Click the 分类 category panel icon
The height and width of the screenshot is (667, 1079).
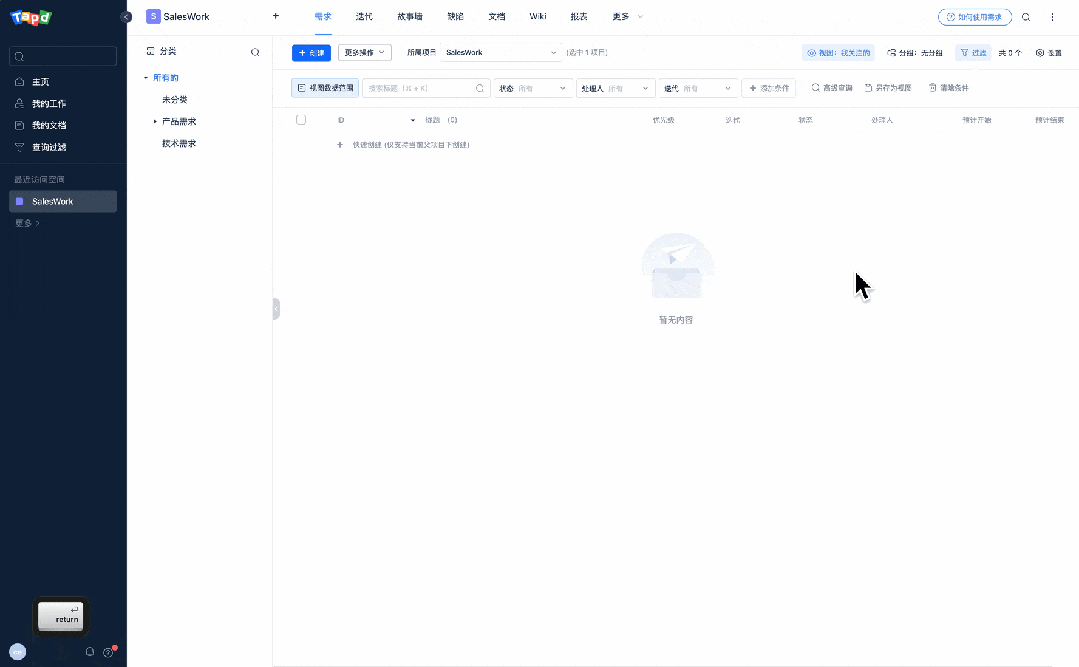tap(151, 52)
